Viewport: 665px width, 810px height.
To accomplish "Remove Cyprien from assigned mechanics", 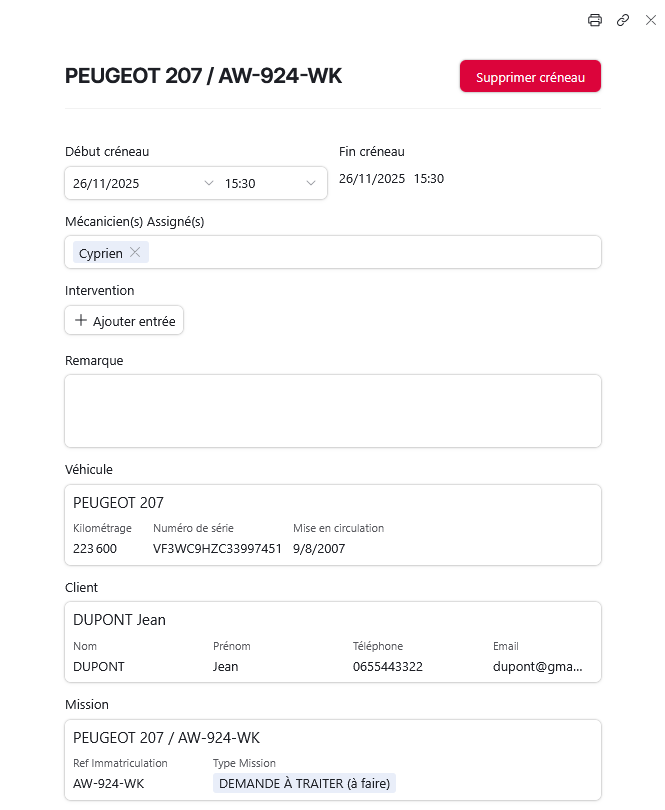I will (135, 253).
